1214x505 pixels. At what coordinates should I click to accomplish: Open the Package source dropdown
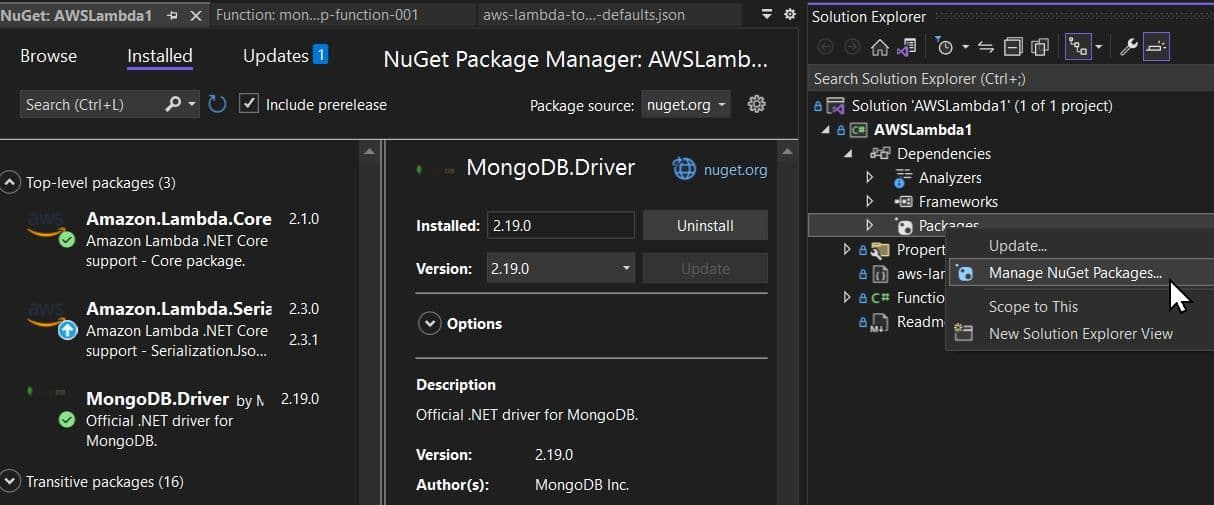[x=686, y=105]
